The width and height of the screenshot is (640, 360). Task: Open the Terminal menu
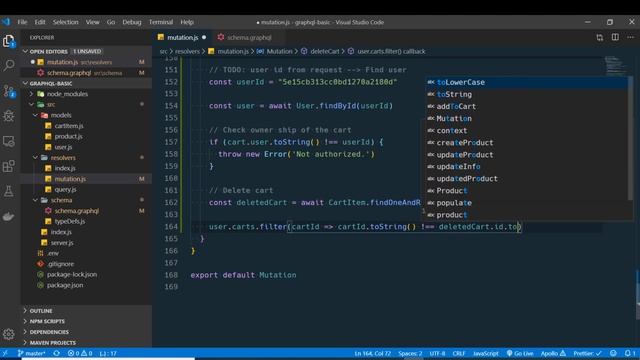point(161,22)
